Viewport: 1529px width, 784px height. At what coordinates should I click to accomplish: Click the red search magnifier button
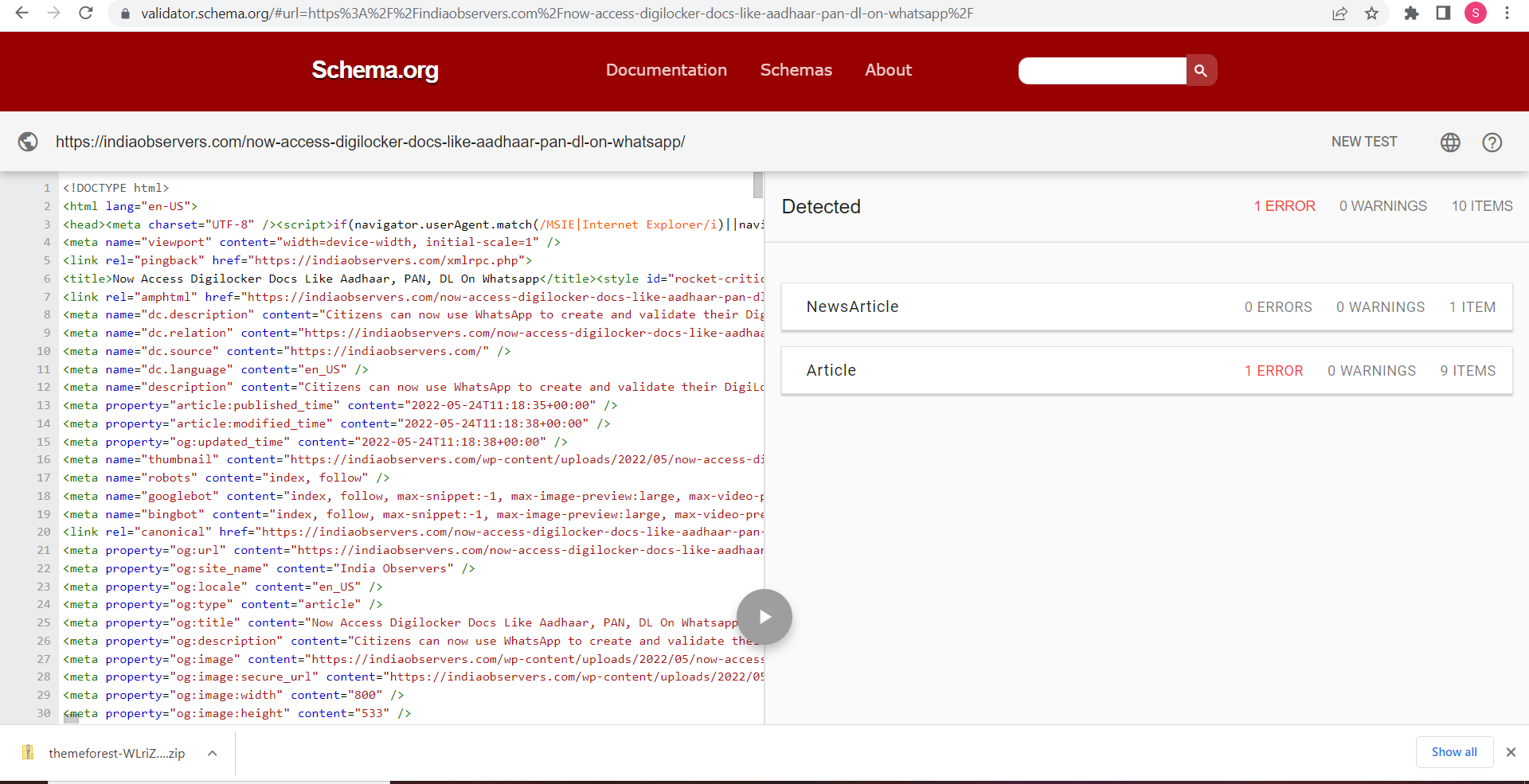[x=1201, y=71]
